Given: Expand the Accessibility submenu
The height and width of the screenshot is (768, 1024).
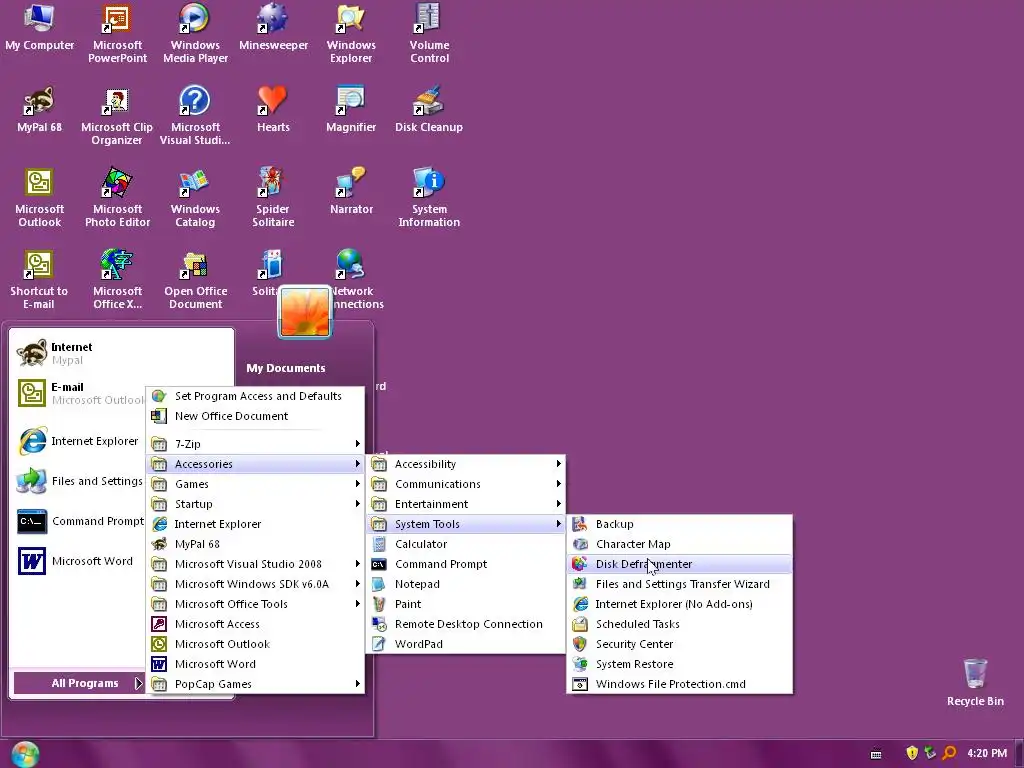Looking at the screenshot, I should coord(466,464).
